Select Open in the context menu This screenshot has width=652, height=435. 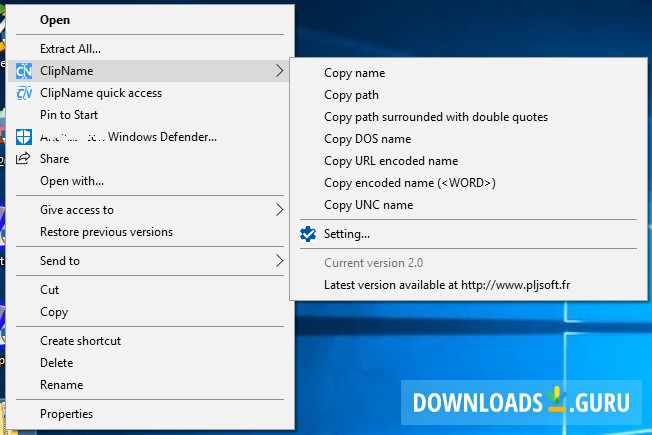pos(150,20)
